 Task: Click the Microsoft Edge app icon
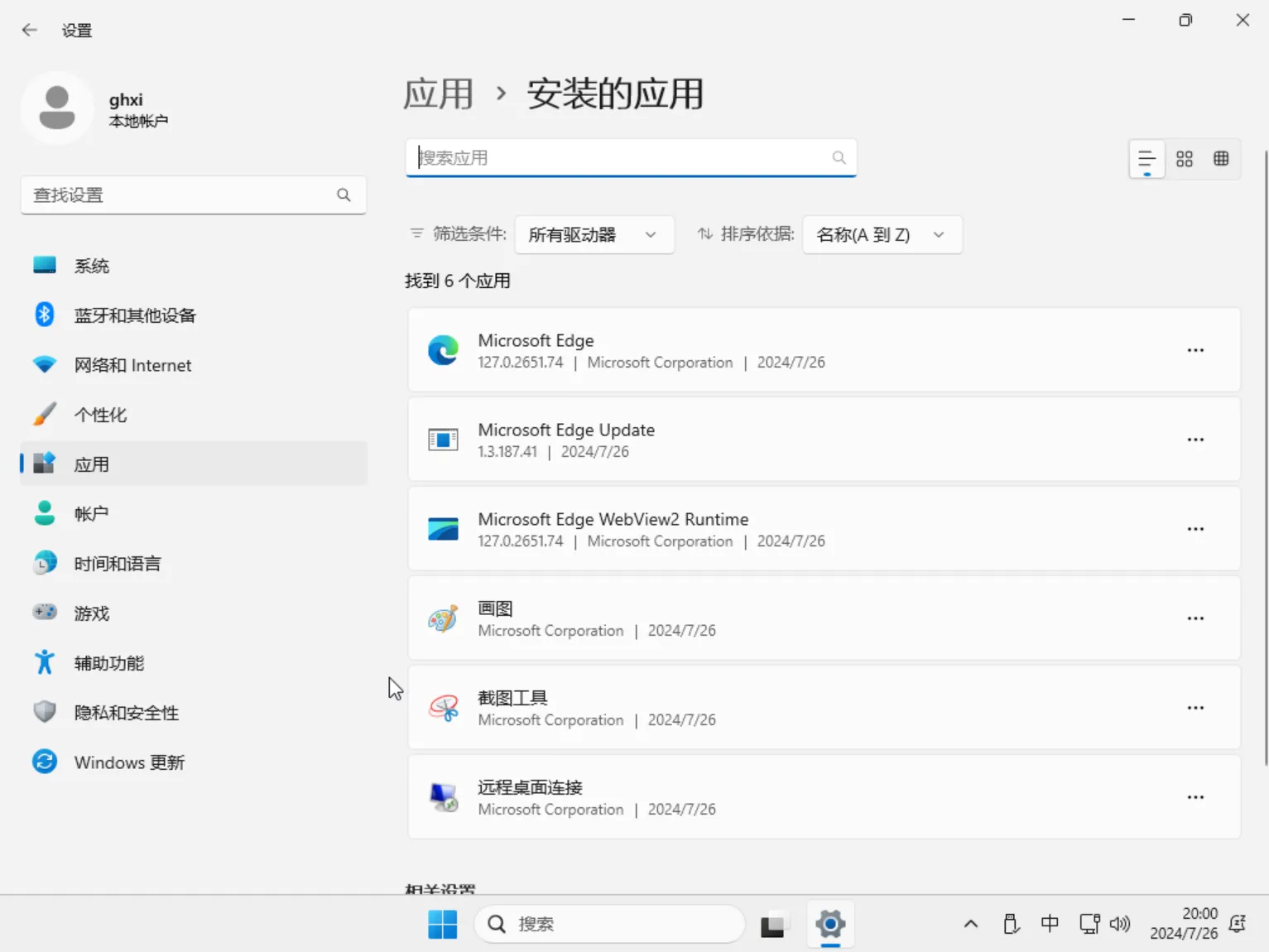443,349
